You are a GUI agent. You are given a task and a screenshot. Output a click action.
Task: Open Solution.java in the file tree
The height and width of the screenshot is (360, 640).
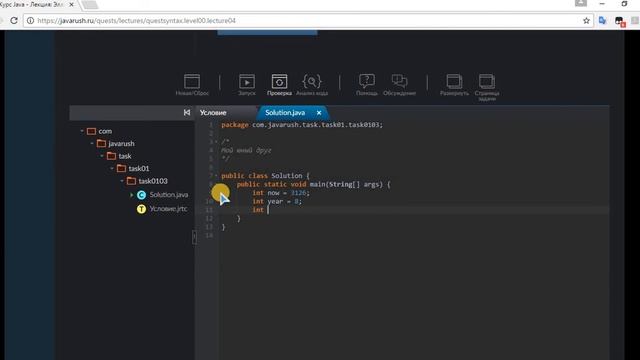[x=169, y=195]
